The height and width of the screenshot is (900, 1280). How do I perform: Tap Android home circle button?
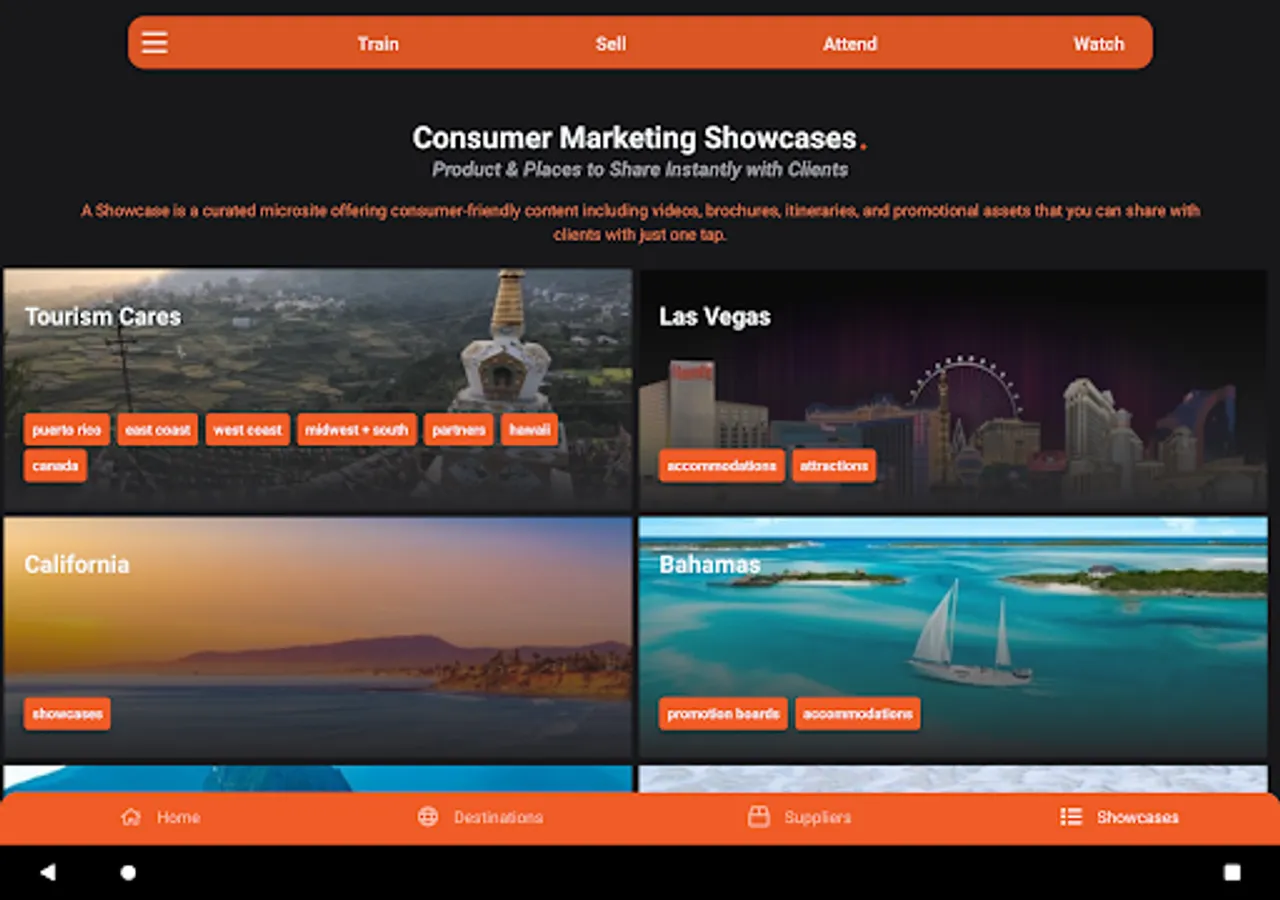click(128, 872)
